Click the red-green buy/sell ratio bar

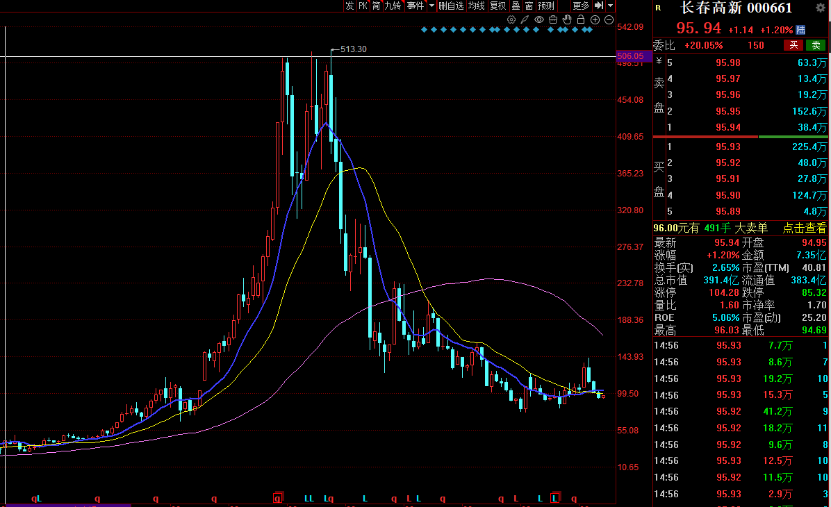click(x=741, y=138)
